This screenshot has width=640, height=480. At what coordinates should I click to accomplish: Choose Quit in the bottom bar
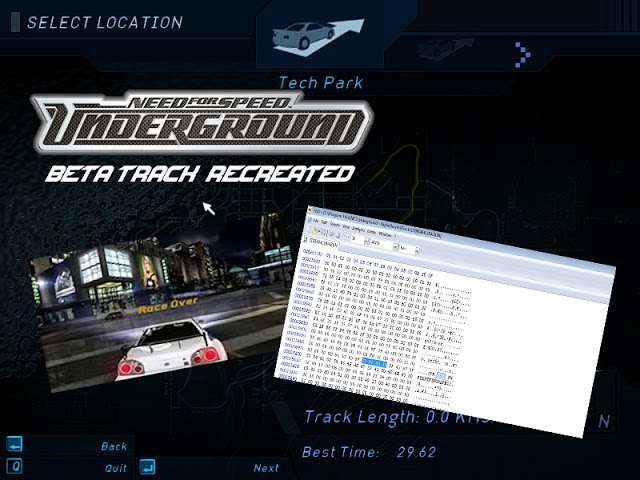click(x=116, y=468)
